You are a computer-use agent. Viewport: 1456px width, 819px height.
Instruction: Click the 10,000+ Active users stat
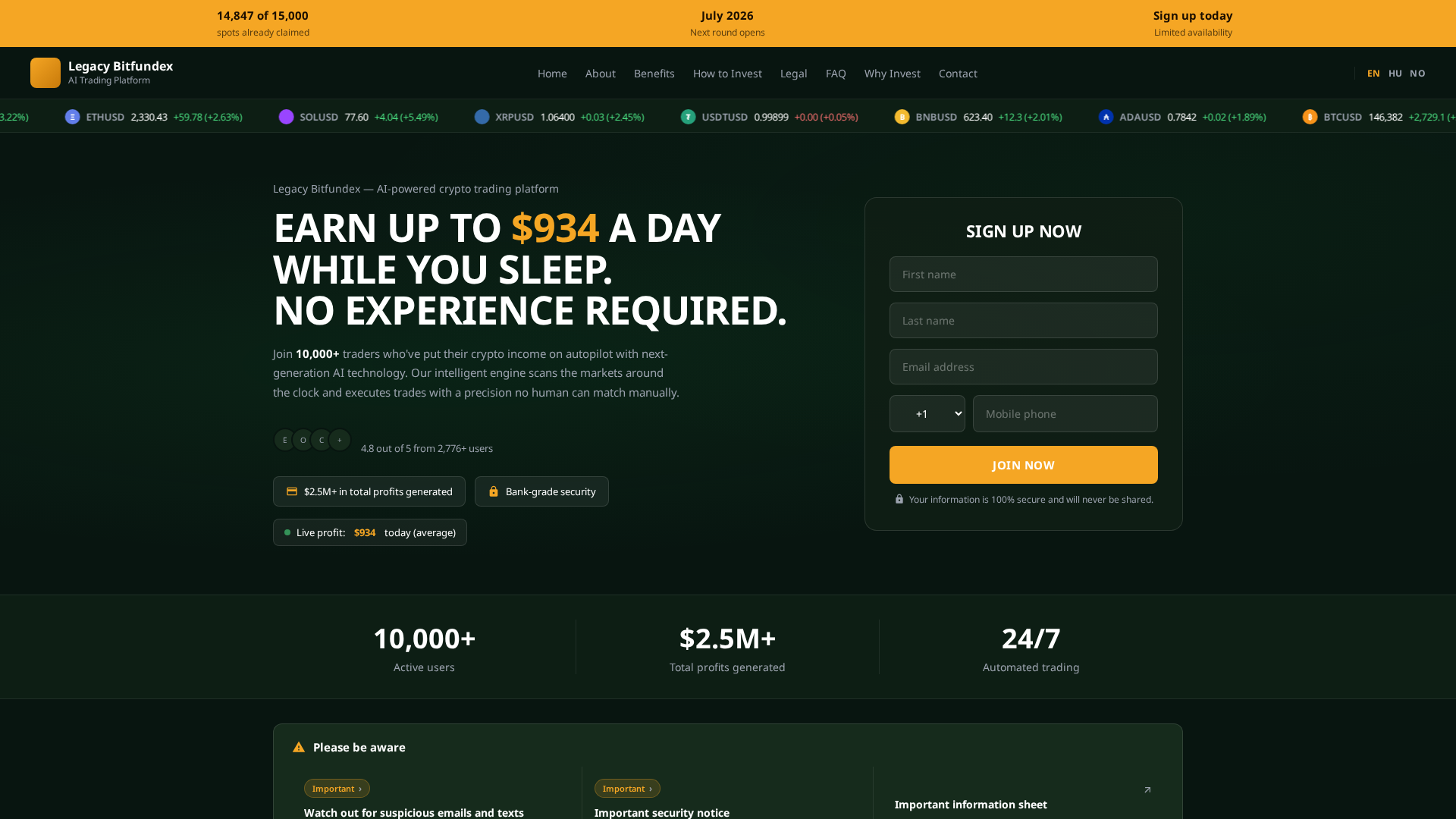coord(424,648)
